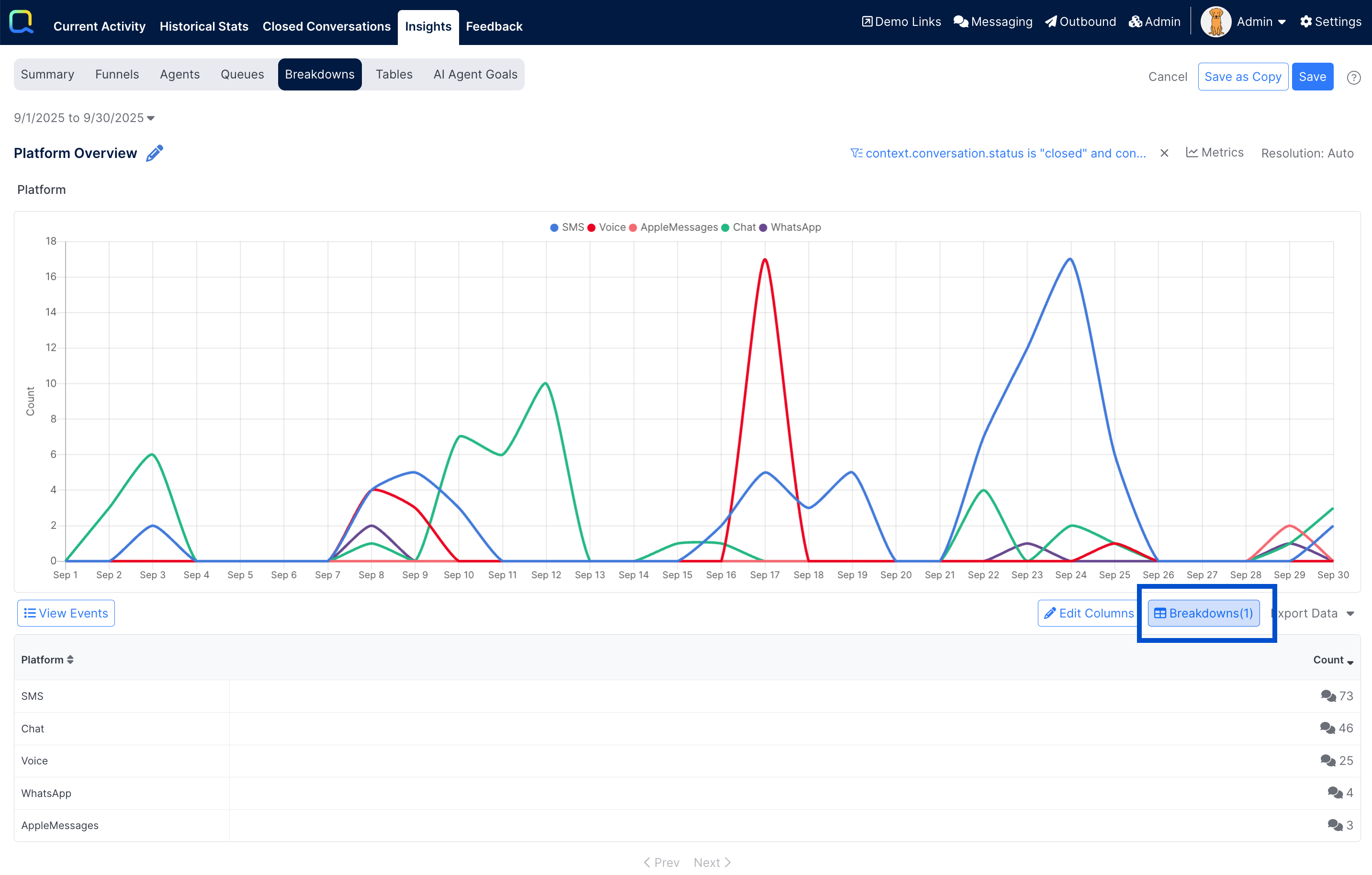Click the app logo icon
Image resolution: width=1372 pixels, height=875 pixels.
pyautogui.click(x=22, y=22)
